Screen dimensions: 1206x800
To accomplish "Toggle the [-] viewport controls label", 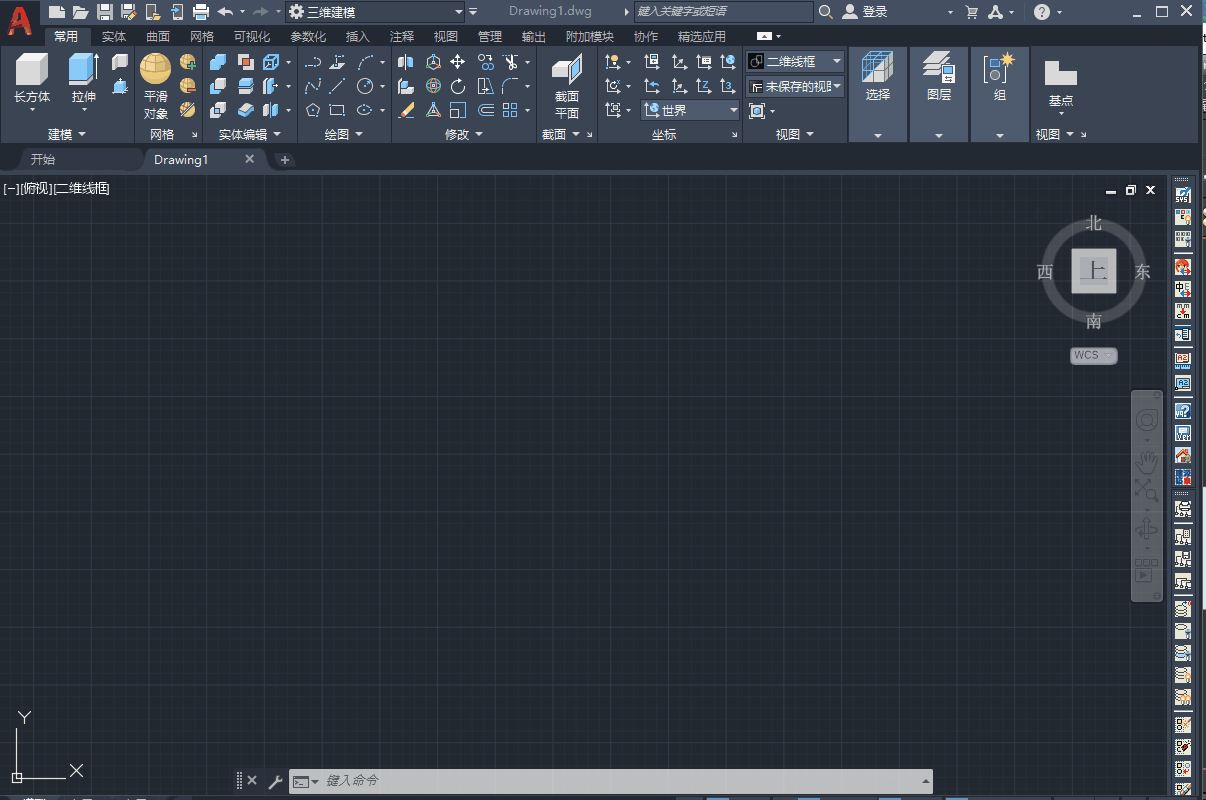I will tap(9, 188).
